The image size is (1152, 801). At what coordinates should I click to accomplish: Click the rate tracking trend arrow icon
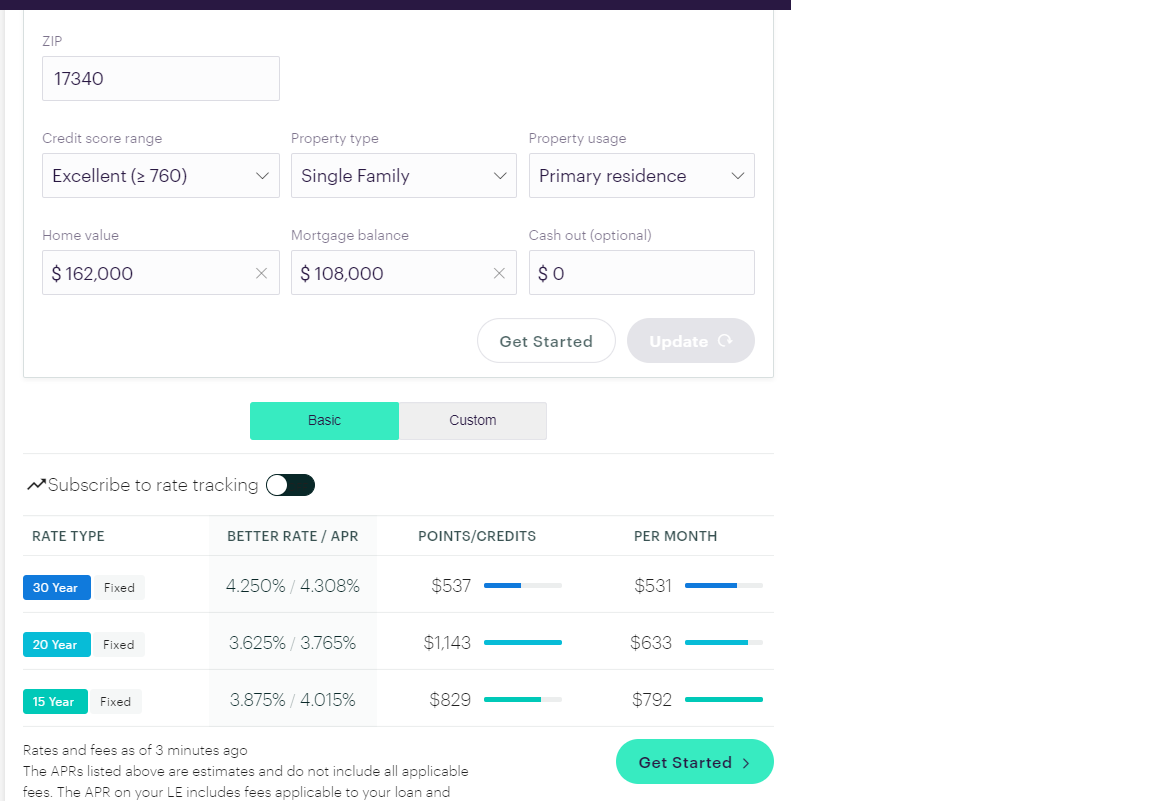click(x=36, y=485)
